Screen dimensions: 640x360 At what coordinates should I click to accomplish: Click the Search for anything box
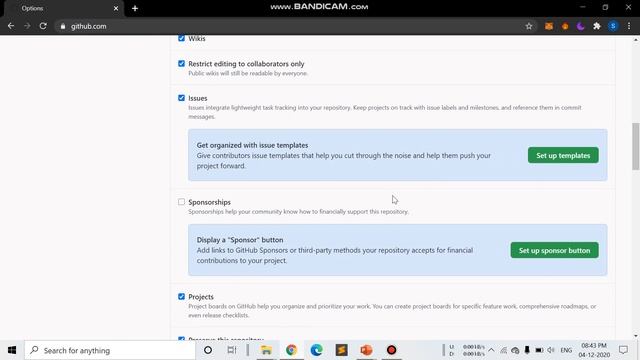[109, 350]
